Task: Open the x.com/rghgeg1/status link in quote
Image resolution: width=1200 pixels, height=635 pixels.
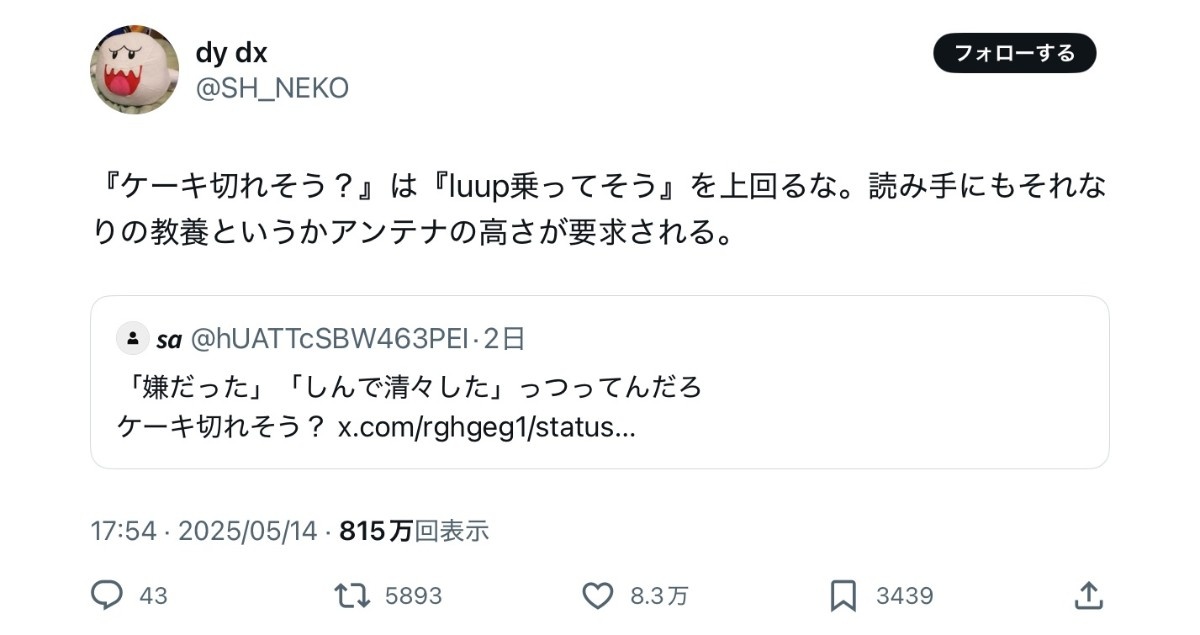Action: coord(486,427)
